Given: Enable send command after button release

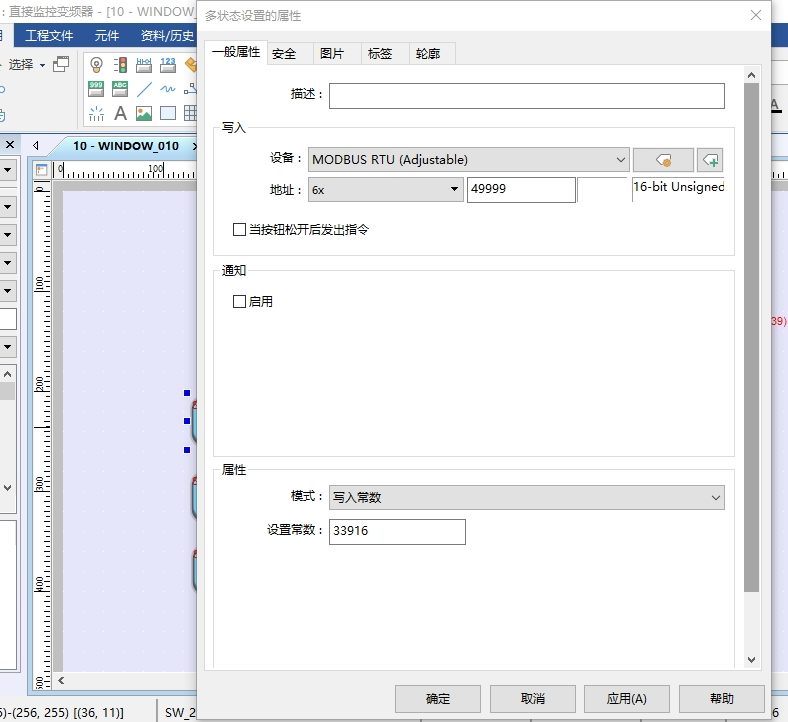Looking at the screenshot, I should (x=240, y=230).
